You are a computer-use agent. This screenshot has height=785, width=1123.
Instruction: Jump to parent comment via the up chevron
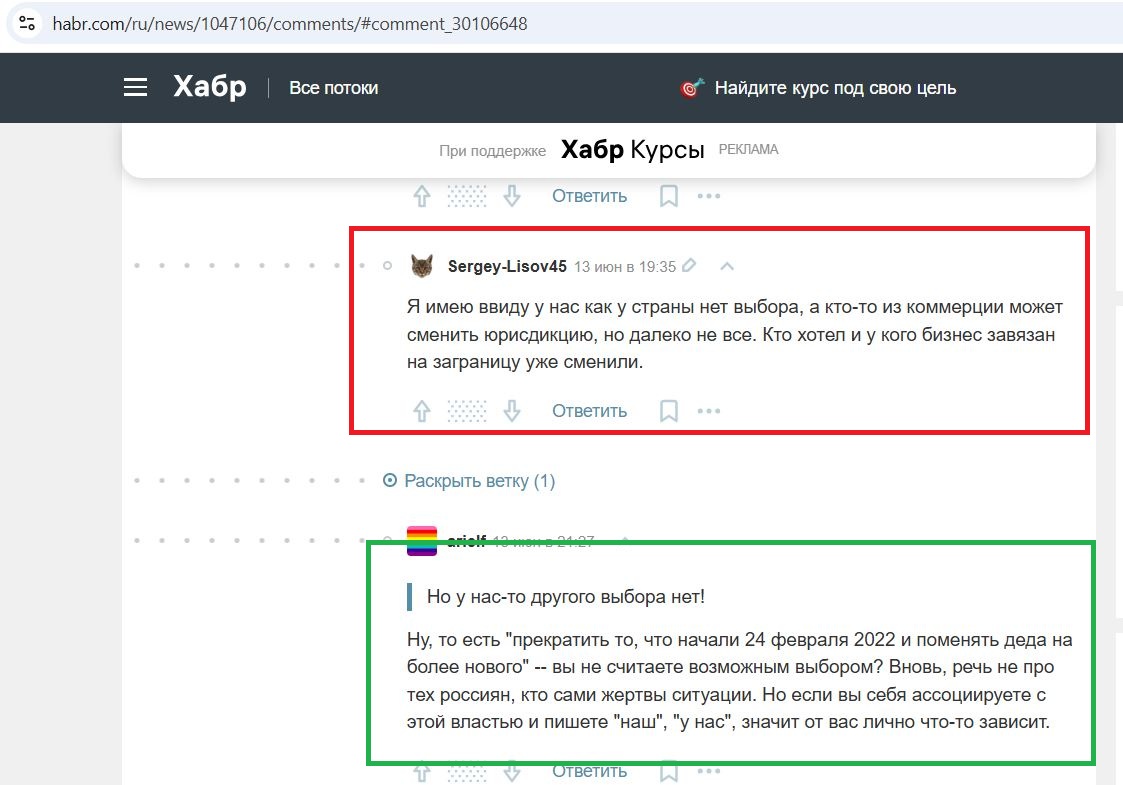click(727, 266)
